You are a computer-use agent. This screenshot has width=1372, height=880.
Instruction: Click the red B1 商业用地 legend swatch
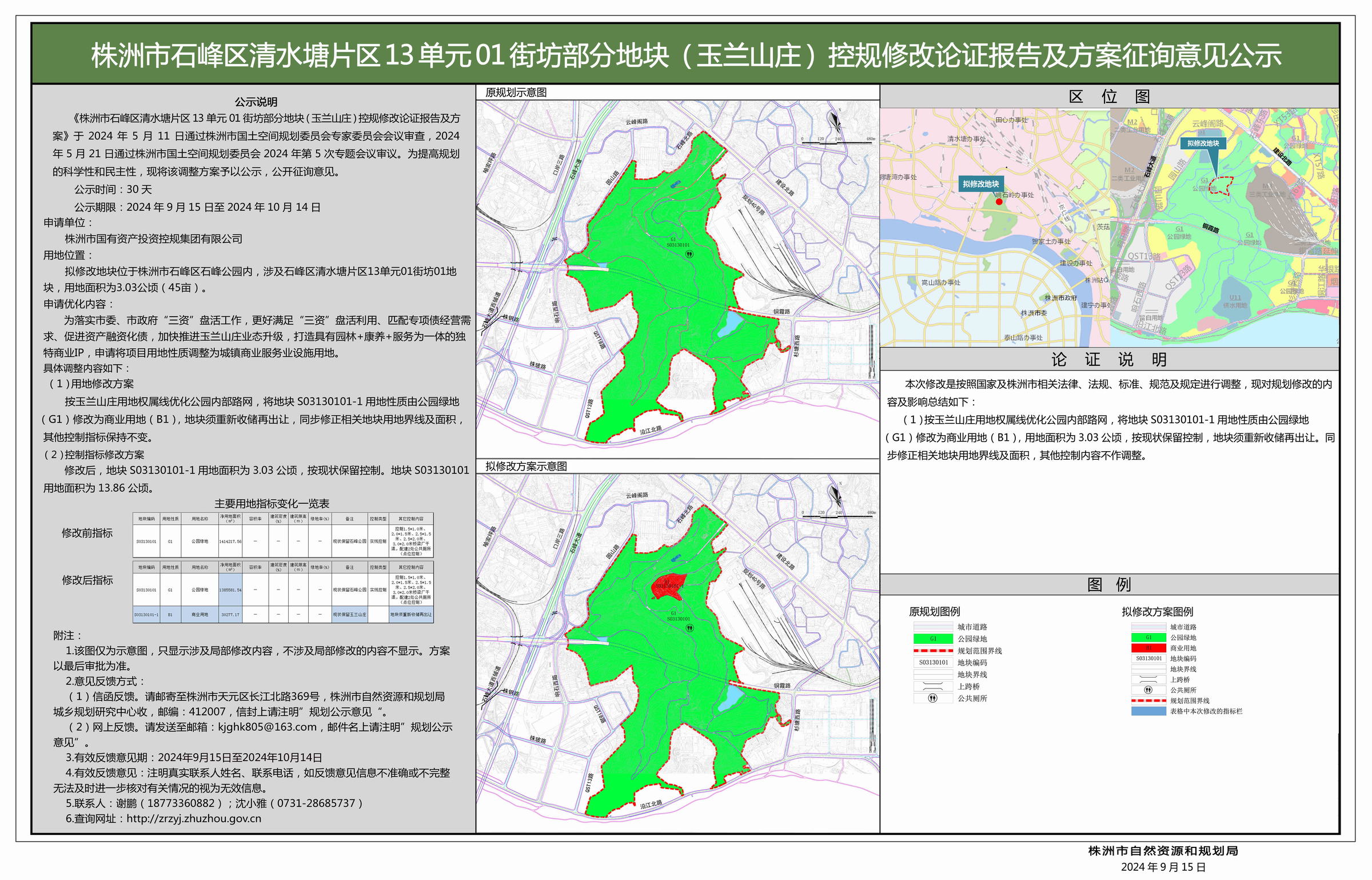[1148, 648]
